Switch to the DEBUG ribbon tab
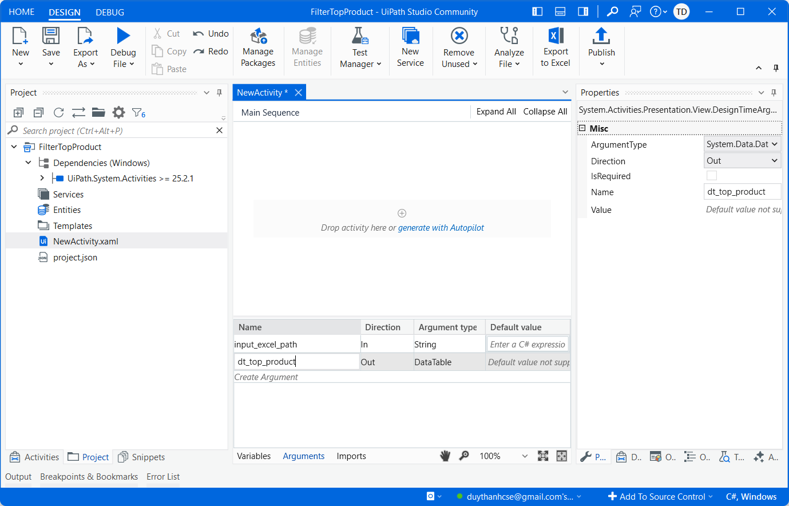Image resolution: width=789 pixels, height=506 pixels. [x=110, y=12]
